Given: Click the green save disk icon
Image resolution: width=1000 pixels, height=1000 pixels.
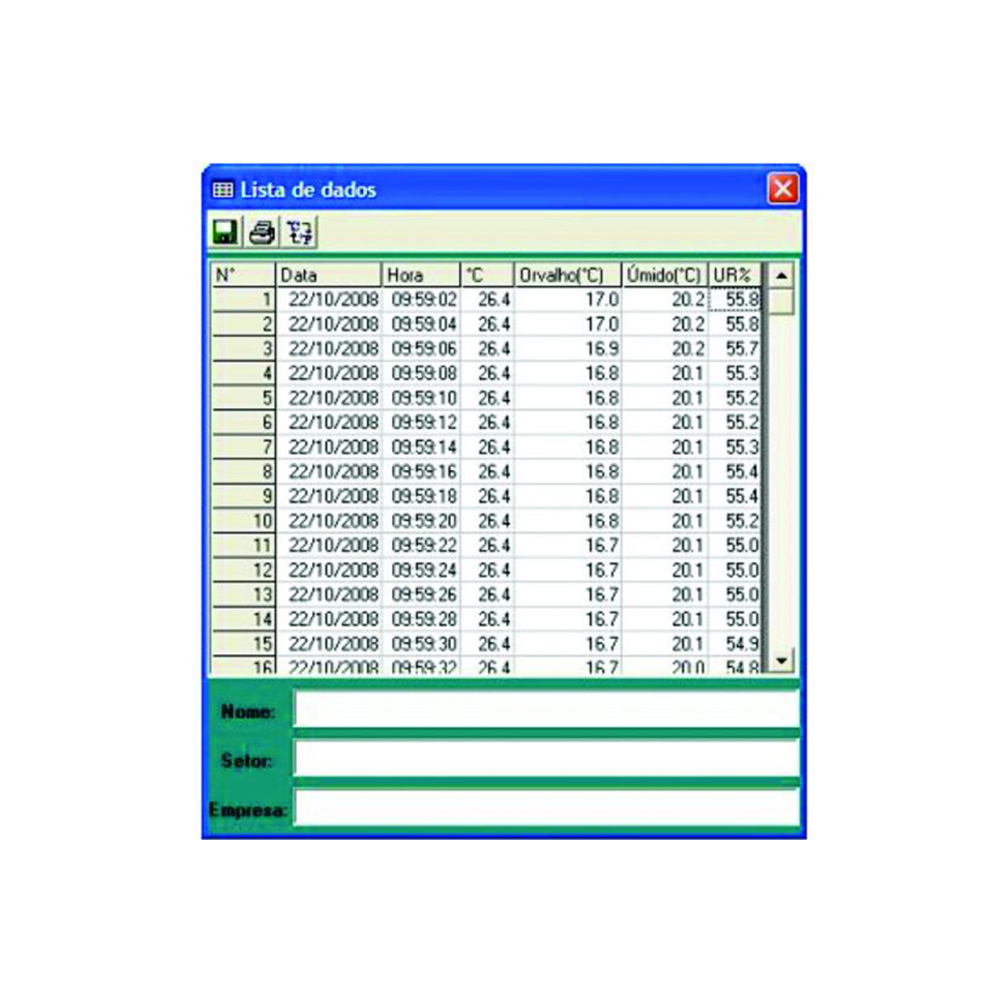Looking at the screenshot, I should 224,232.
